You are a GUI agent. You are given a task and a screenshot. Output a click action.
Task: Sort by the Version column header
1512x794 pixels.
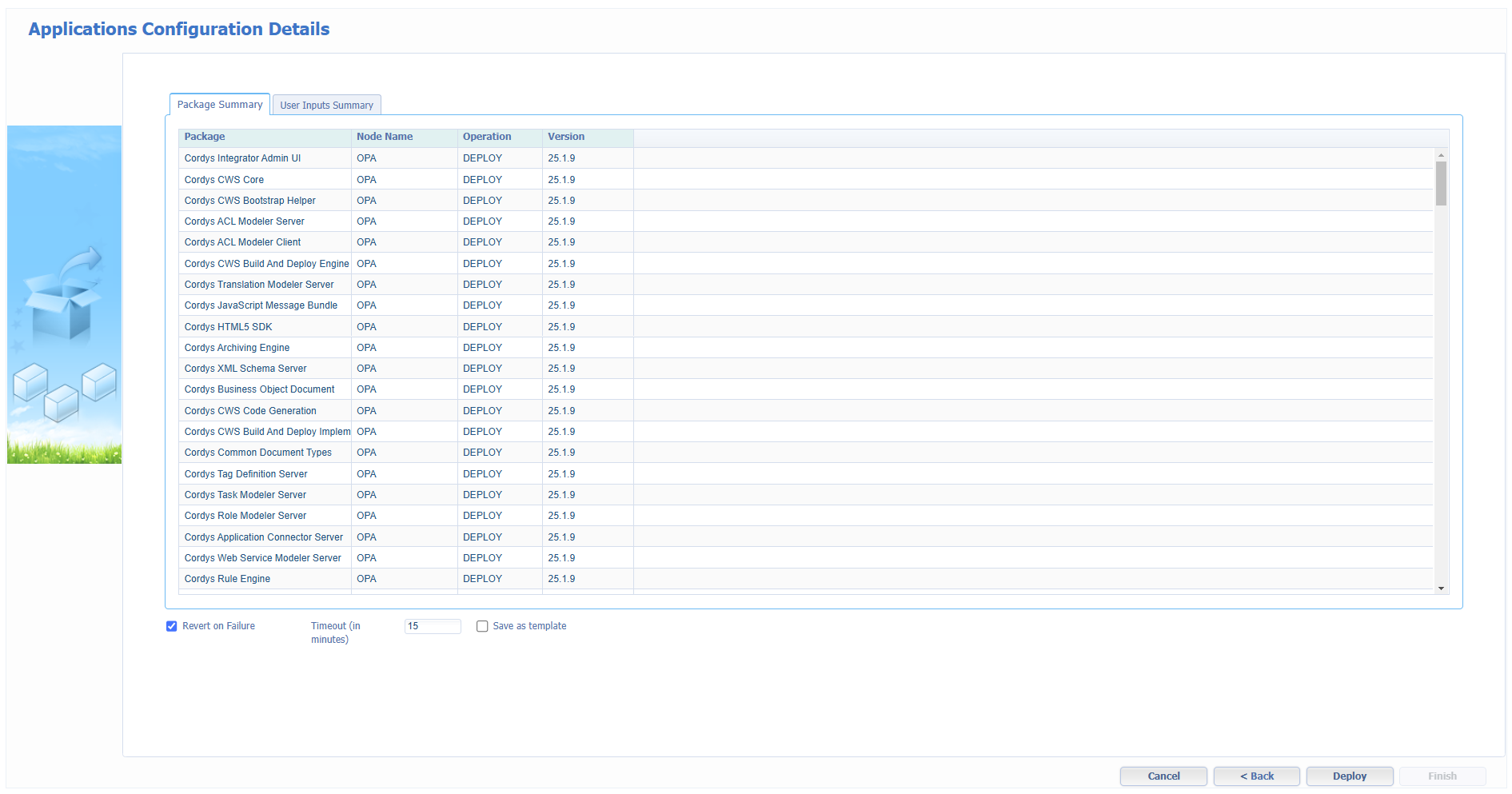[588, 137]
